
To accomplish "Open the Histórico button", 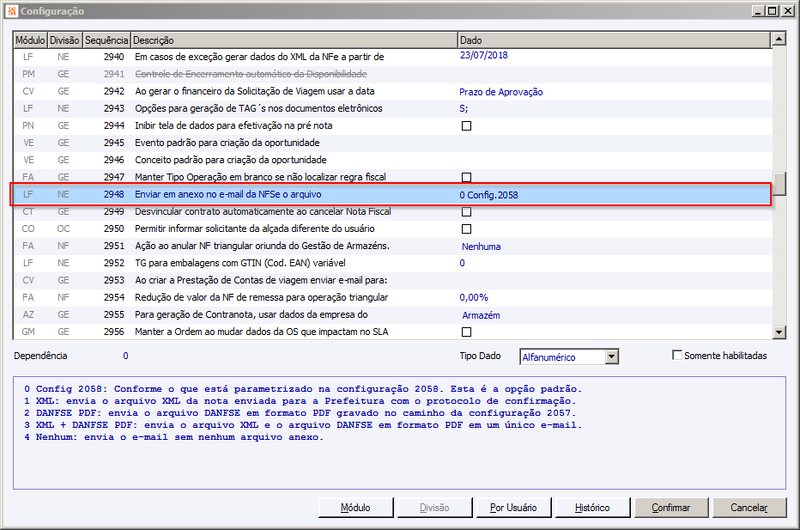I will (x=592, y=508).
